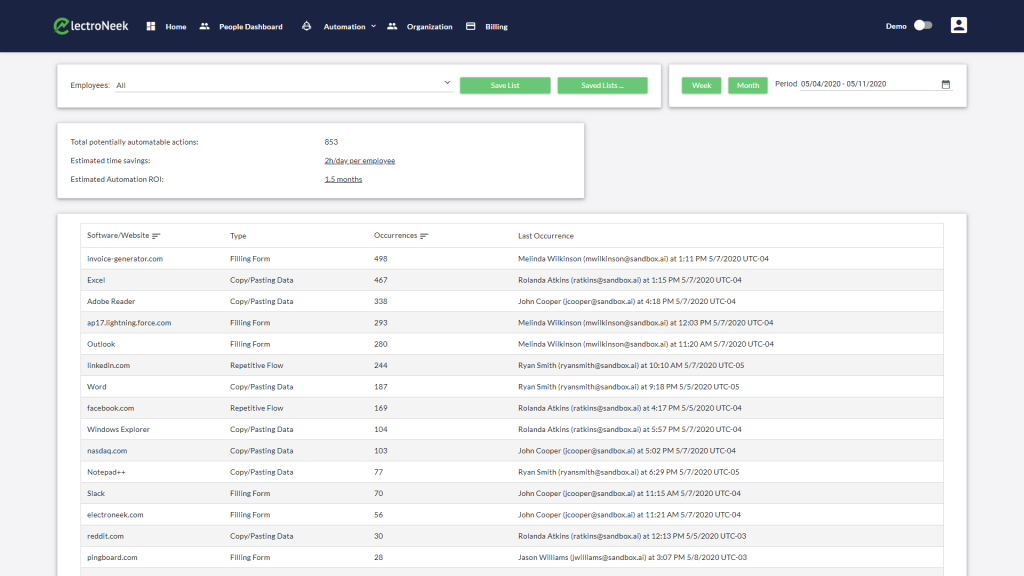Go to People Dashboard
Viewport: 1024px width, 576px height.
(x=251, y=27)
